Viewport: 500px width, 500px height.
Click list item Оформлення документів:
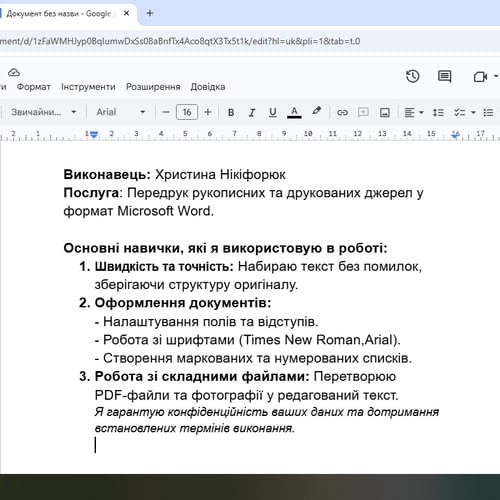point(183,303)
